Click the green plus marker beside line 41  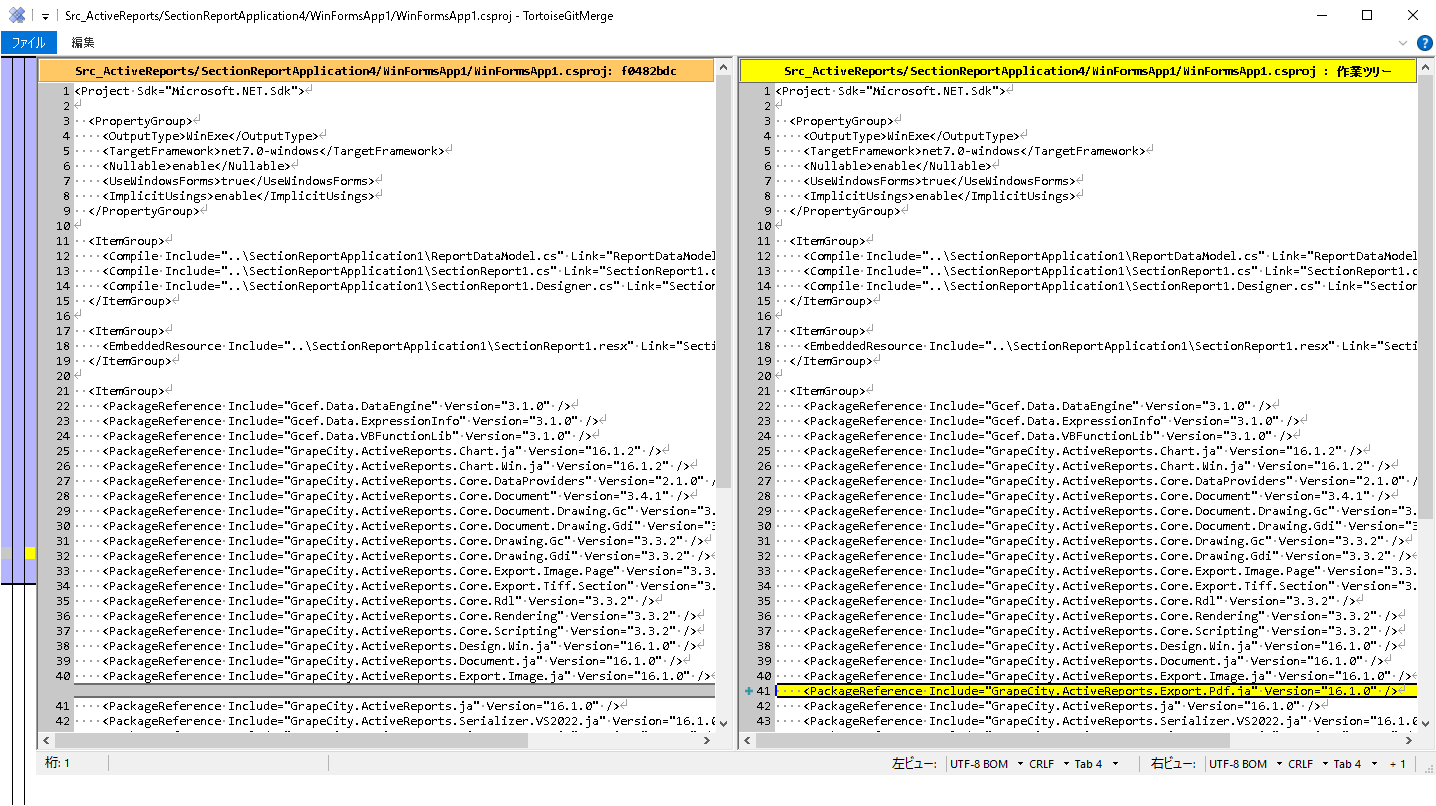tap(749, 691)
